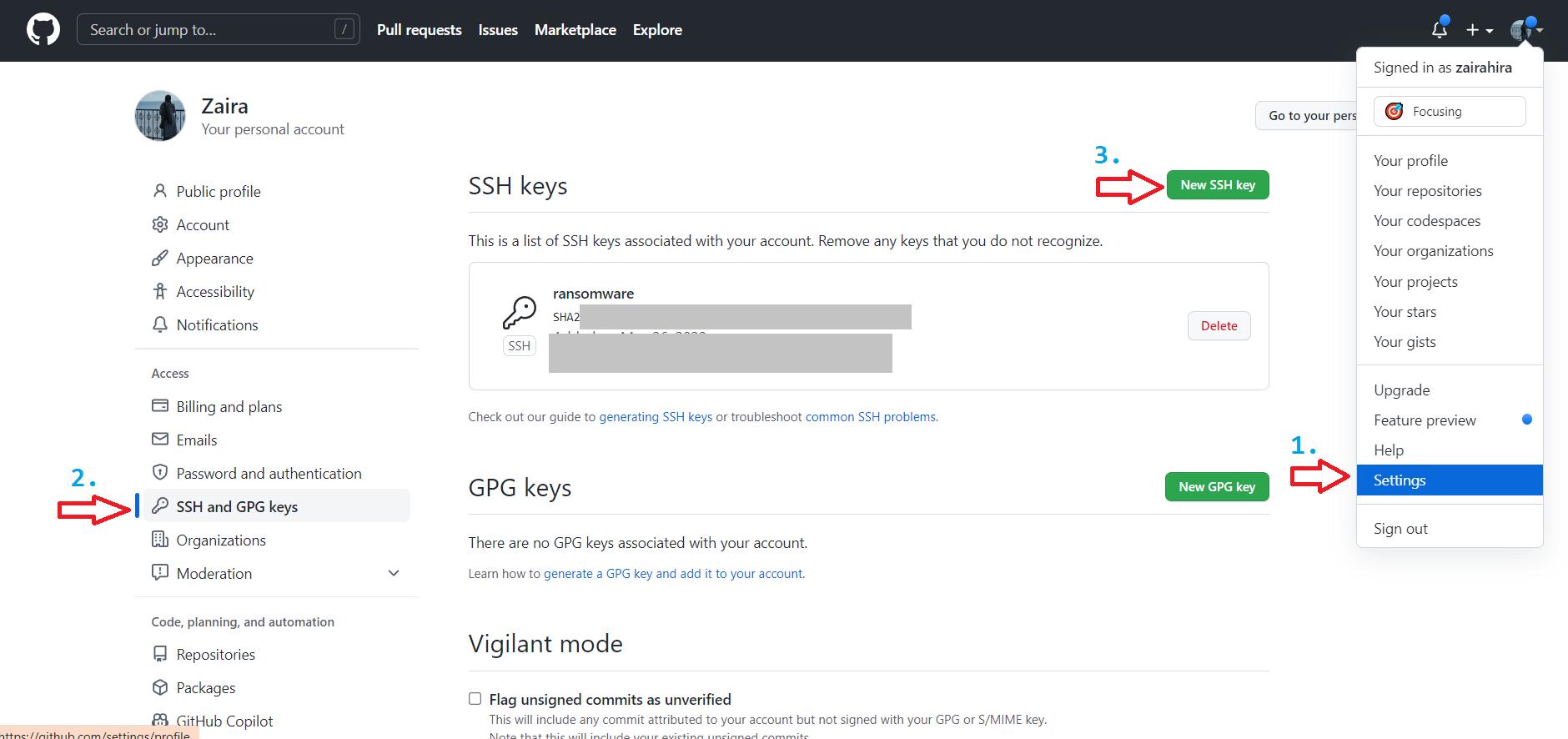Click the large key icon beside ransomware

pyautogui.click(x=520, y=313)
